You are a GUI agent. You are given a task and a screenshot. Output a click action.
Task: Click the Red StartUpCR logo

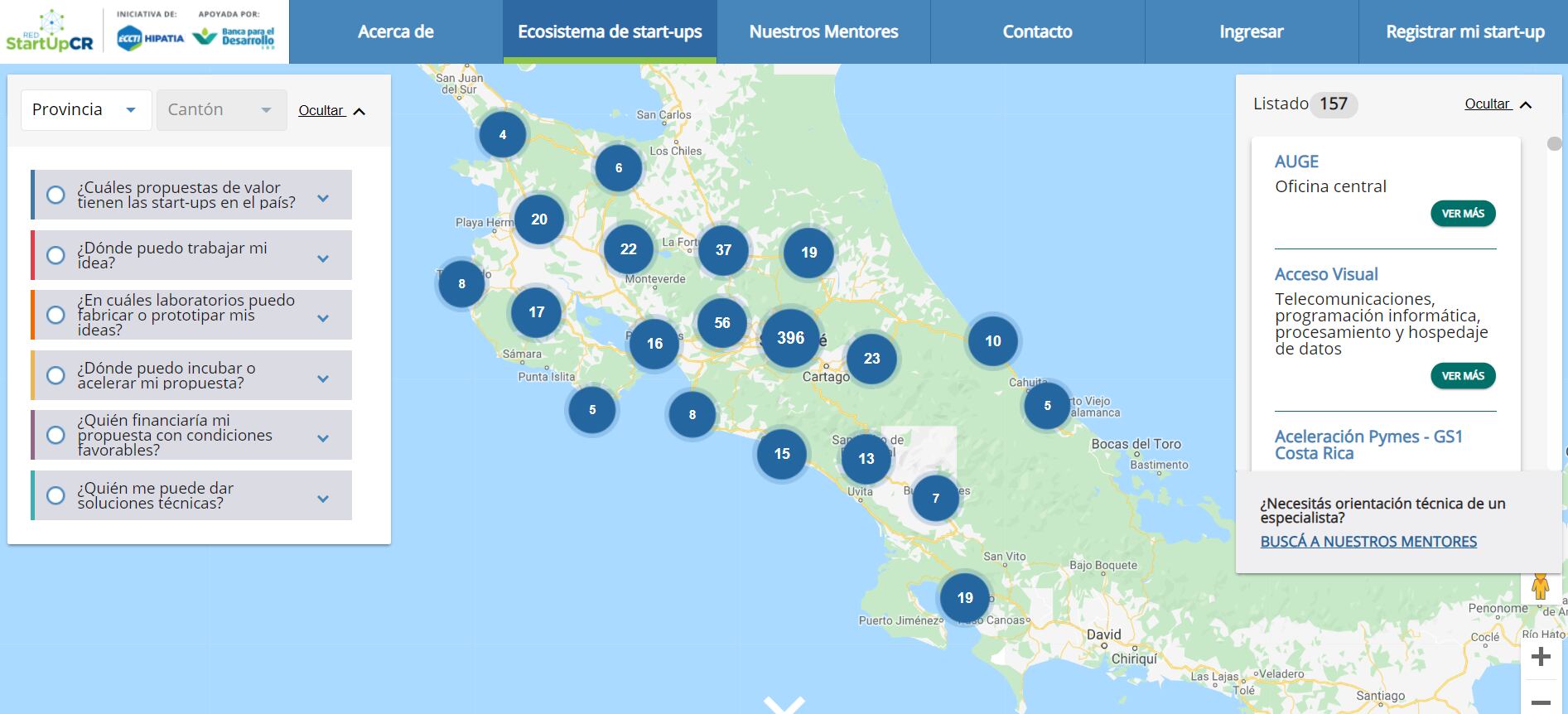[50, 33]
